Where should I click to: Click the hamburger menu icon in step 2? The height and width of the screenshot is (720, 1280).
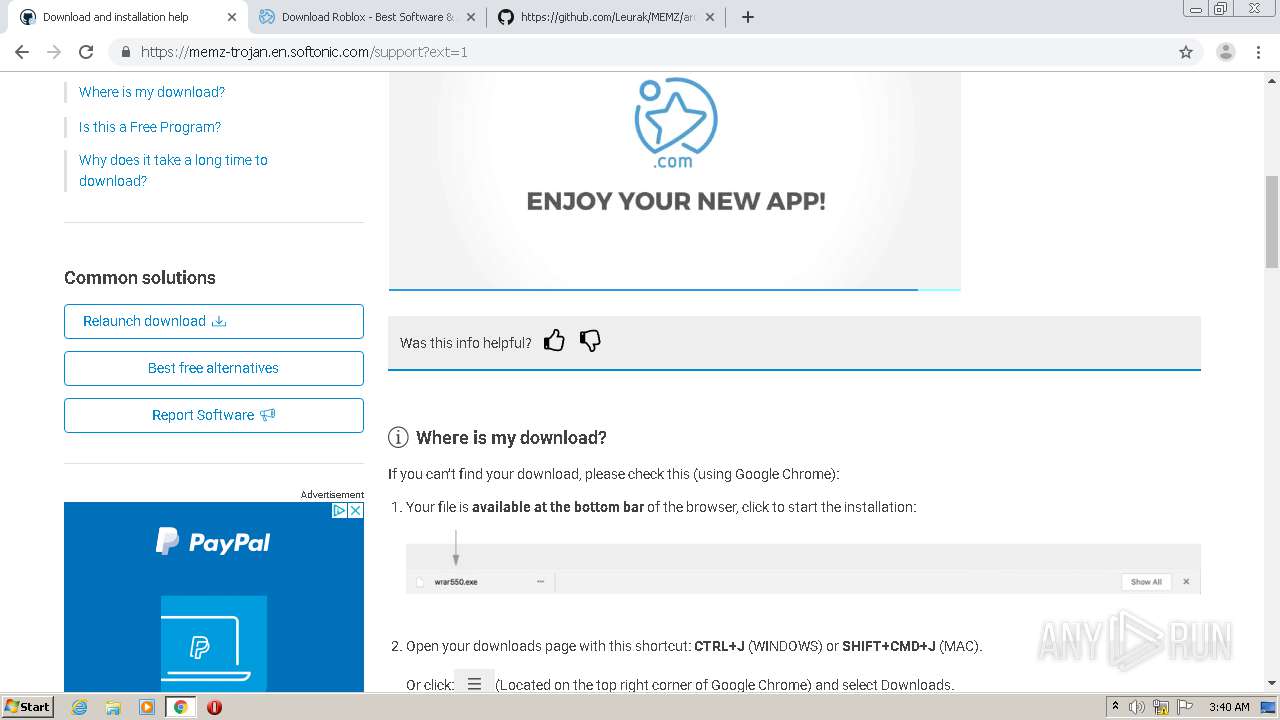coord(474,684)
